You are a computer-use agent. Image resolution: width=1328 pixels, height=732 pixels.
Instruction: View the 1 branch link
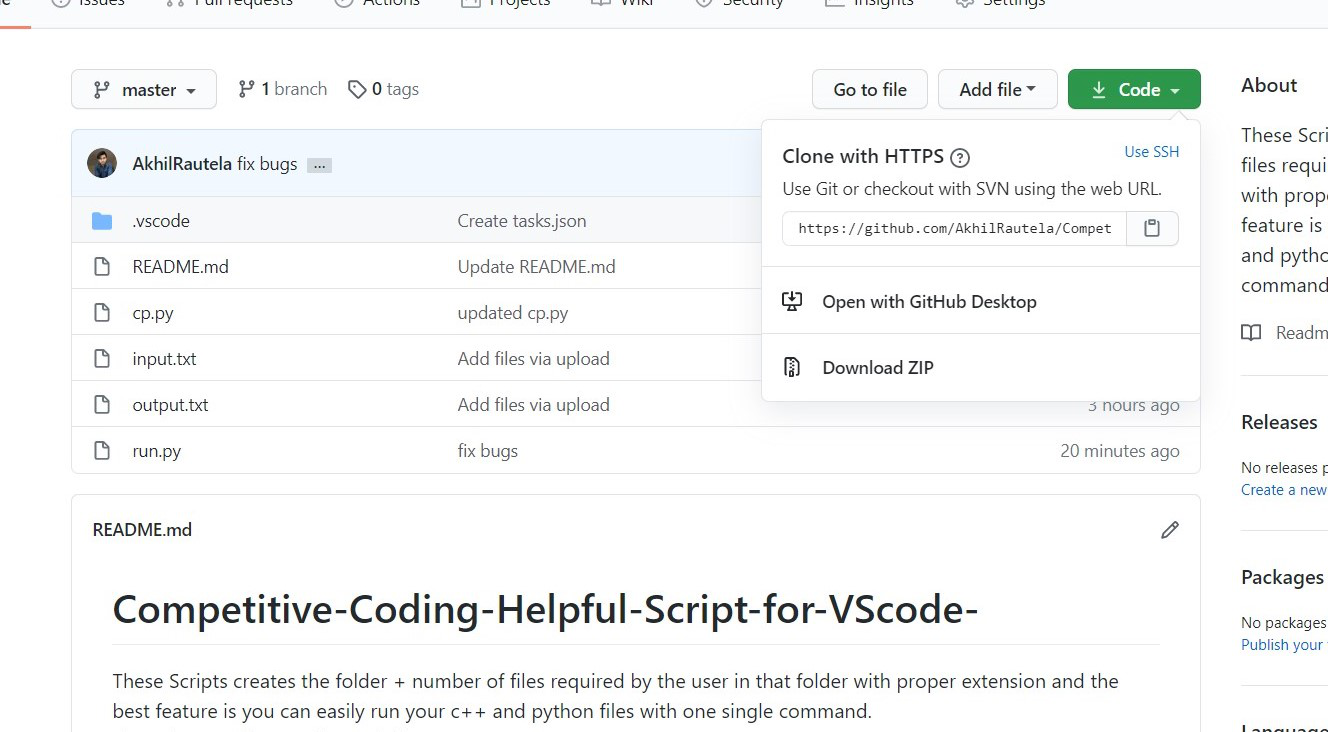[x=282, y=89]
